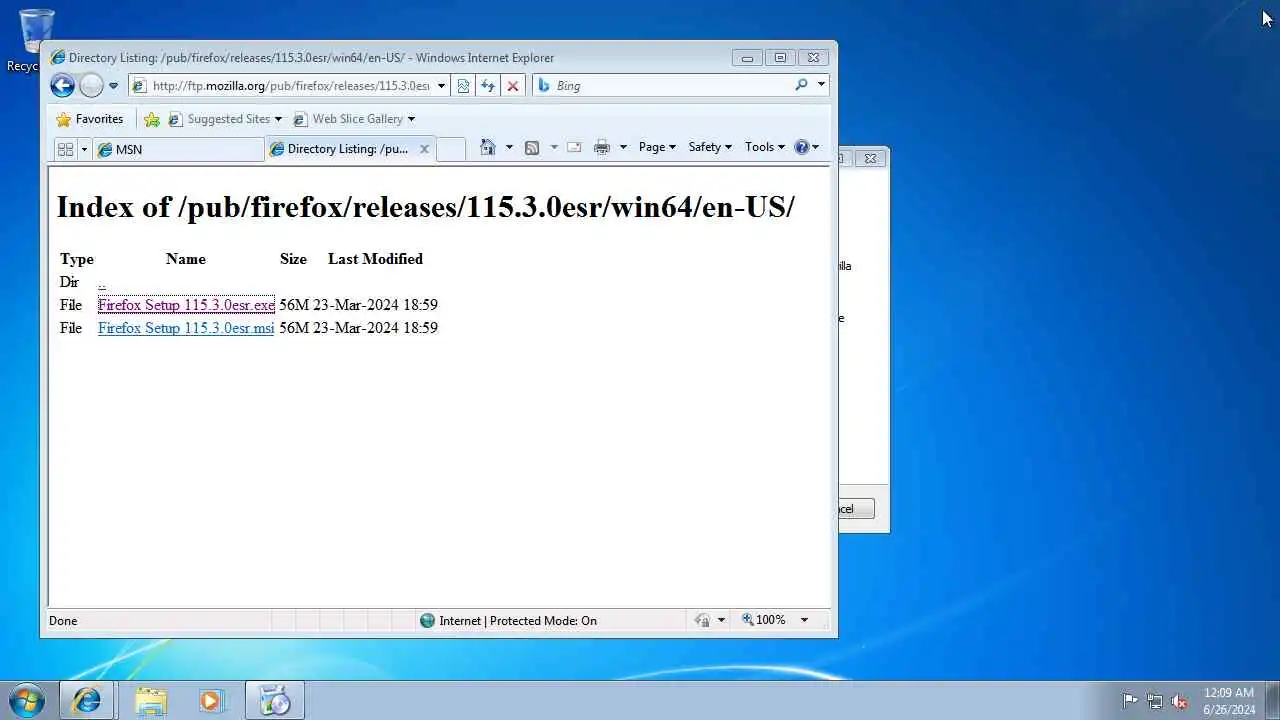Launch Windows Media Player from taskbar
The width and height of the screenshot is (1280, 720).
(x=212, y=701)
